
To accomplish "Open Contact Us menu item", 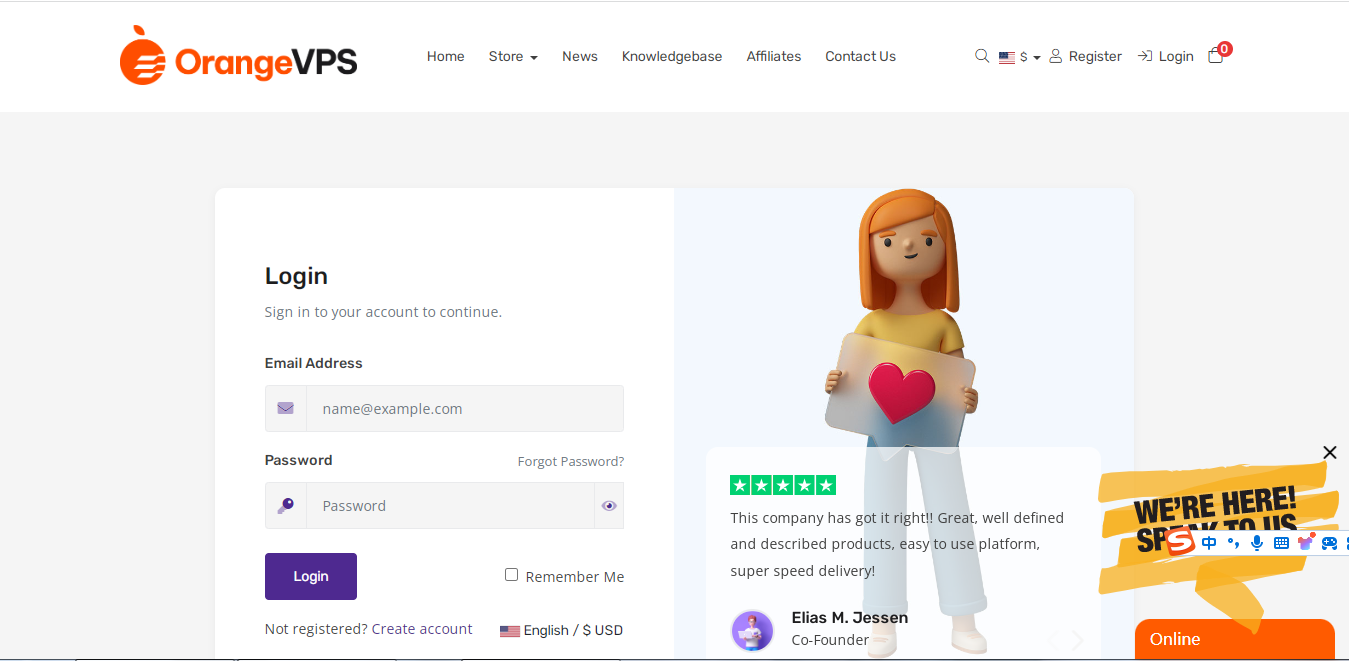I will [x=860, y=56].
